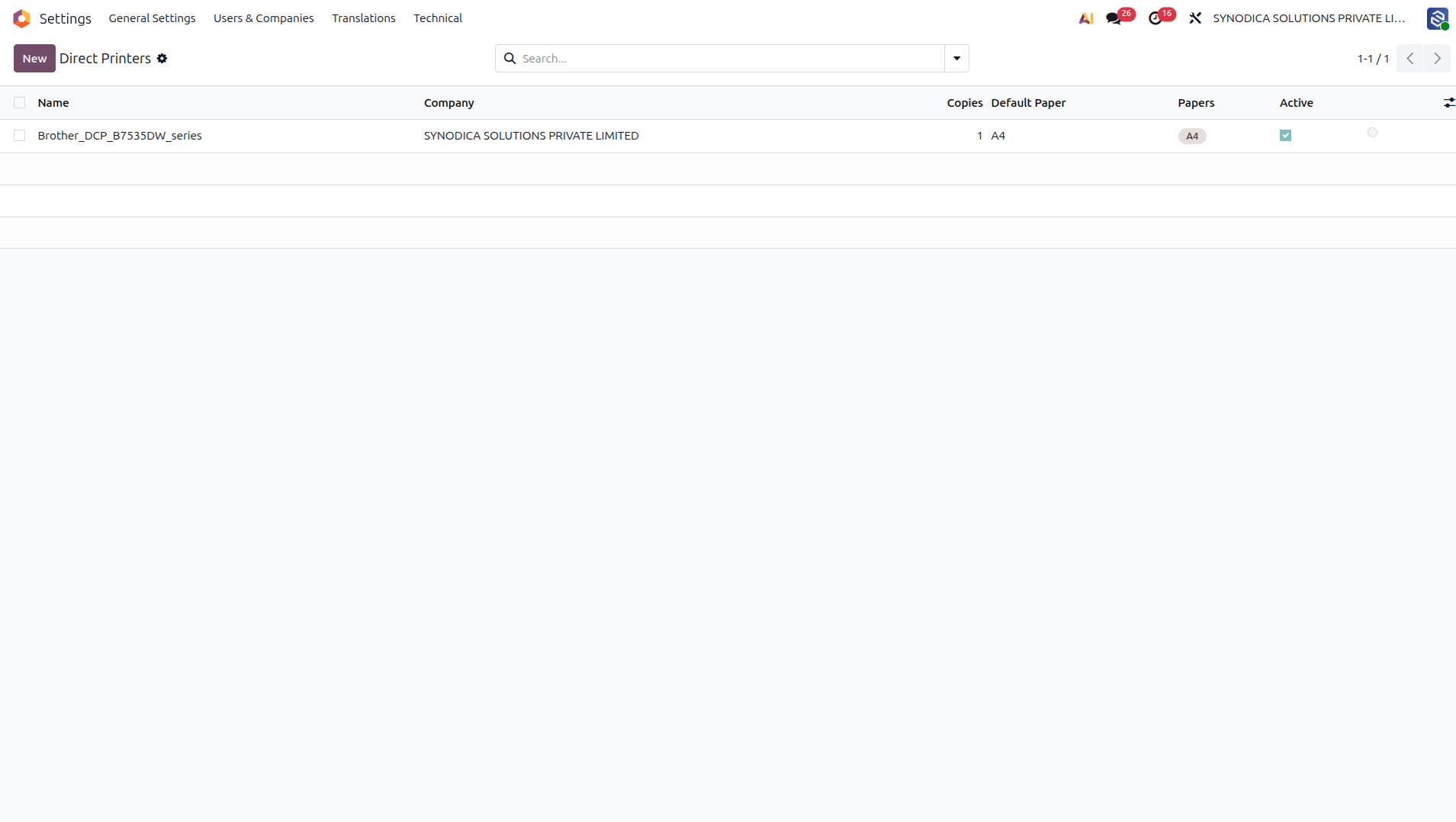Expand the search filter options dropdown
Viewport: 1456px width, 822px height.
(x=956, y=59)
